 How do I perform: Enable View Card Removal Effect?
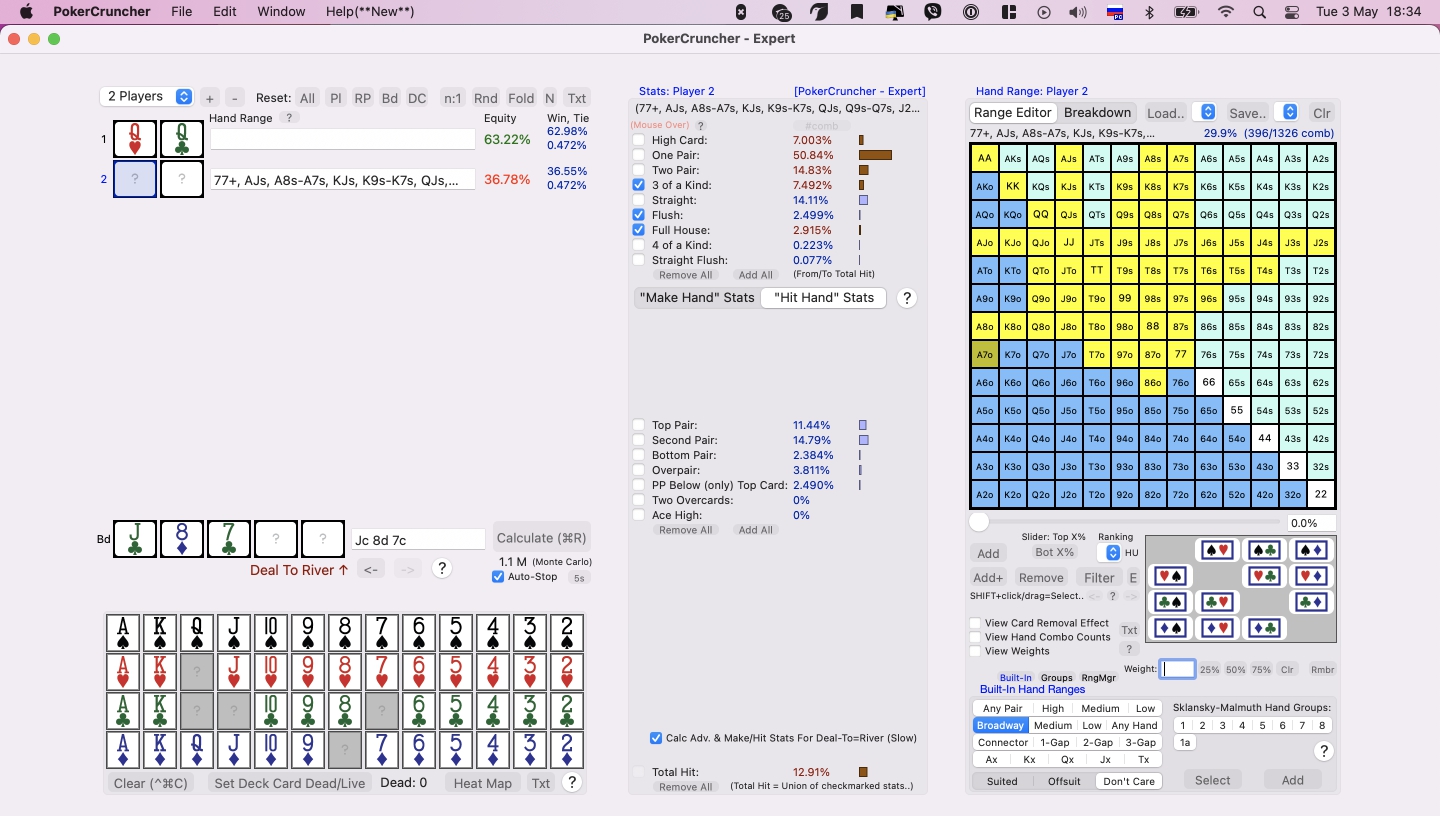[975, 623]
